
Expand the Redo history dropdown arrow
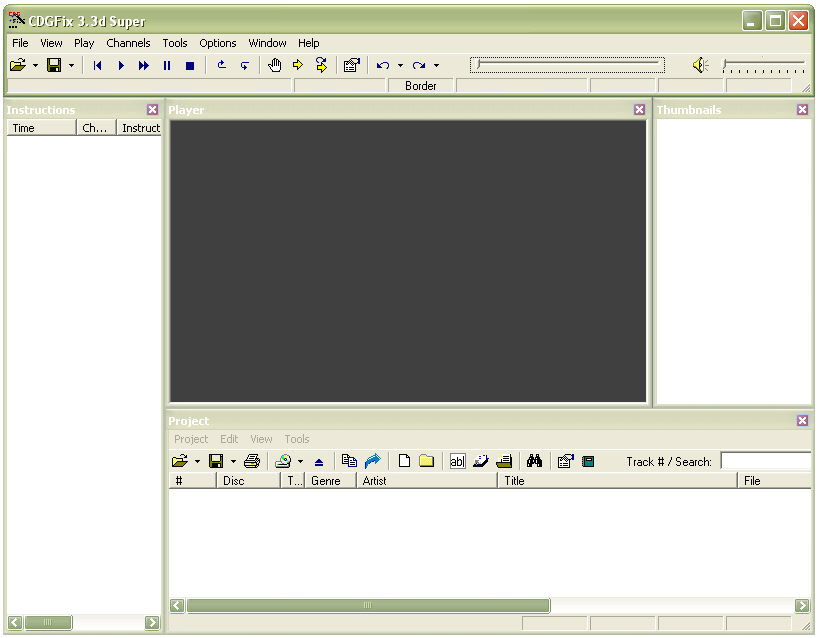[436, 66]
